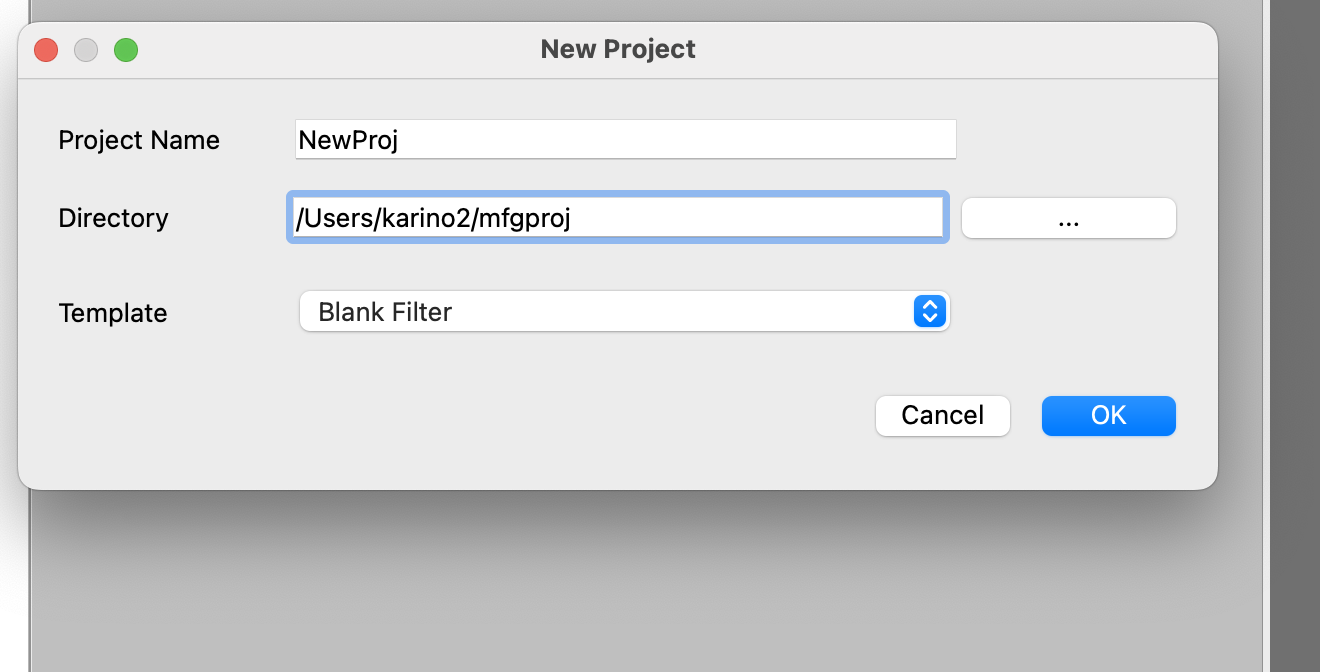Click the Project Name label
This screenshot has height=672, width=1320.
(x=139, y=140)
